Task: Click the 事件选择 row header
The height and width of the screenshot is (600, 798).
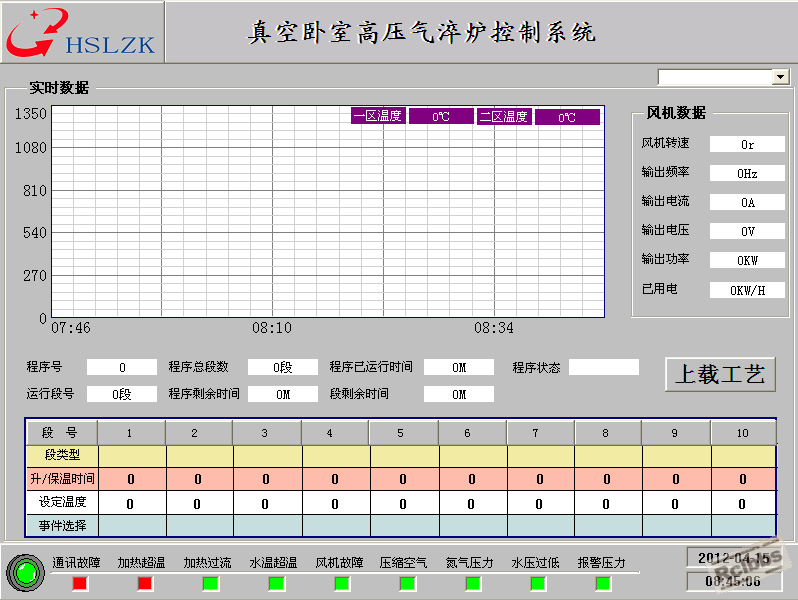Action: [x=62, y=525]
